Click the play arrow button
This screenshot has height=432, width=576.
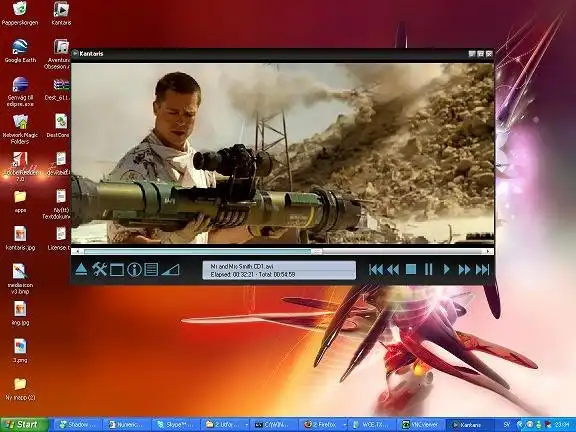446,270
